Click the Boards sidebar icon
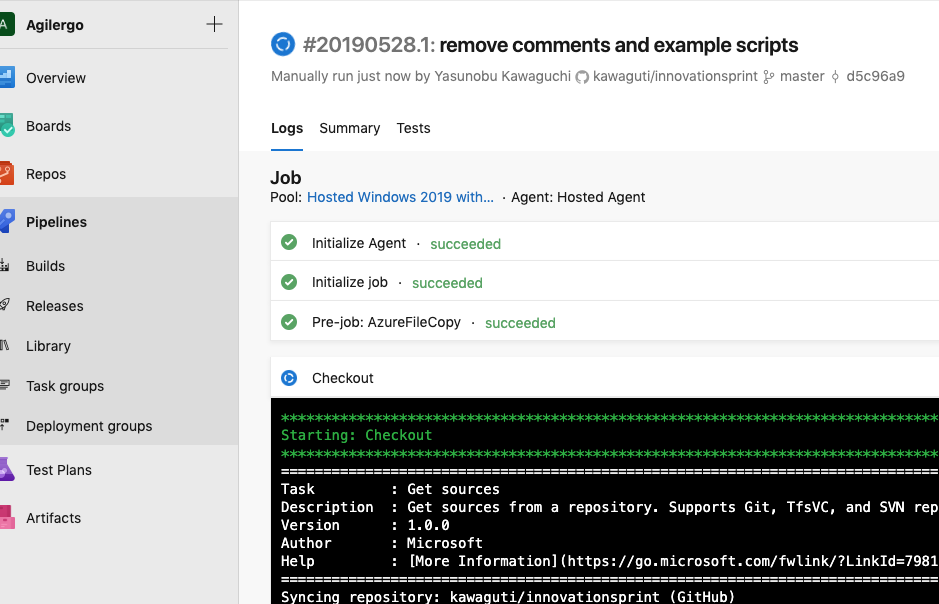The height and width of the screenshot is (604, 939). coord(7,126)
